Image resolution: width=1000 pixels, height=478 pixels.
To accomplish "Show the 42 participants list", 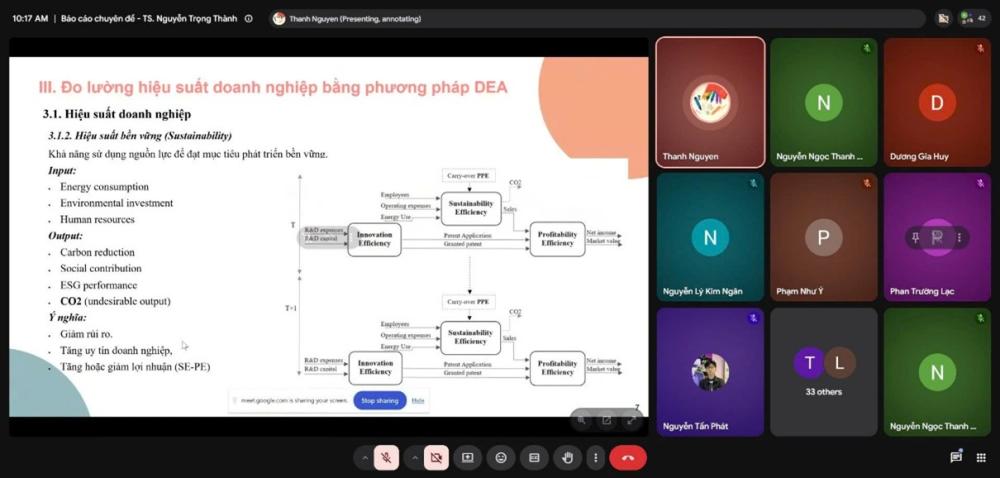I will [x=975, y=18].
